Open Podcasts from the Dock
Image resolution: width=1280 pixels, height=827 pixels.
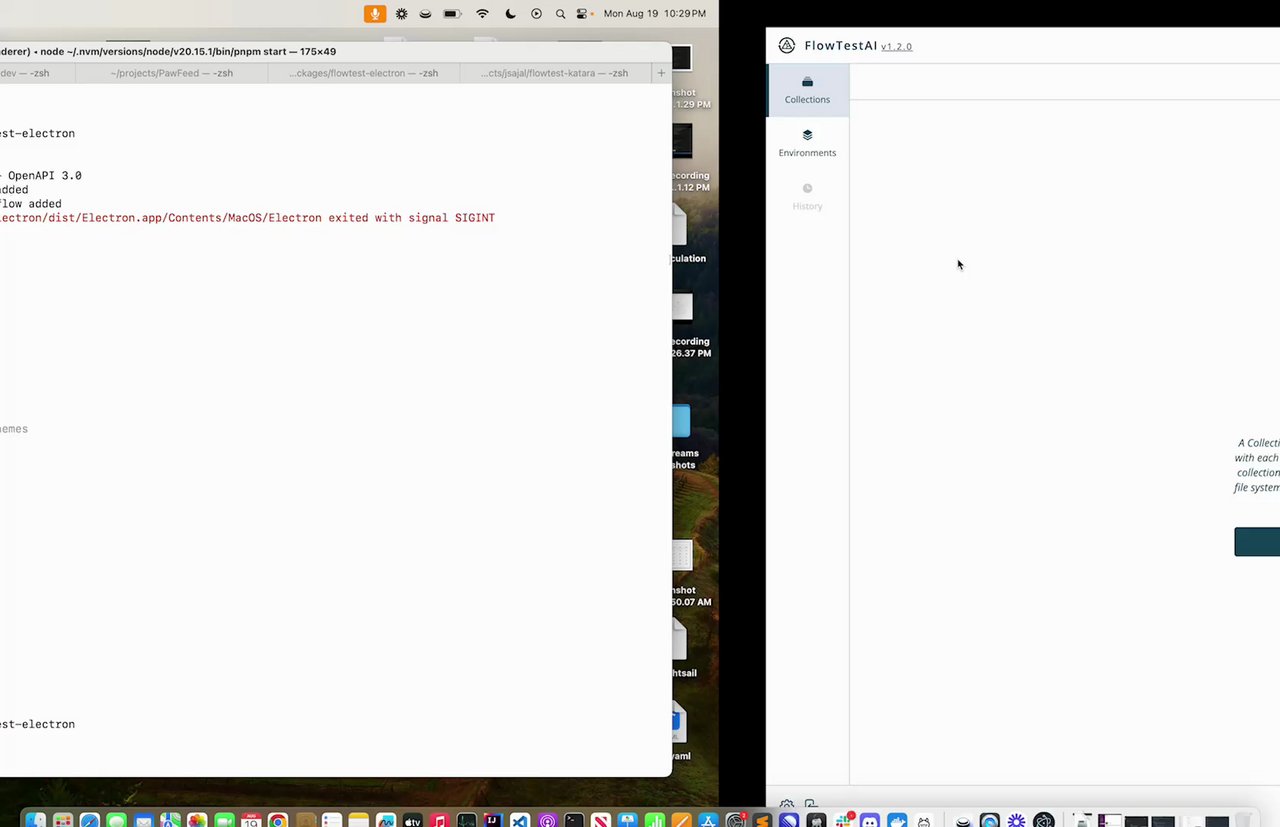[547, 820]
